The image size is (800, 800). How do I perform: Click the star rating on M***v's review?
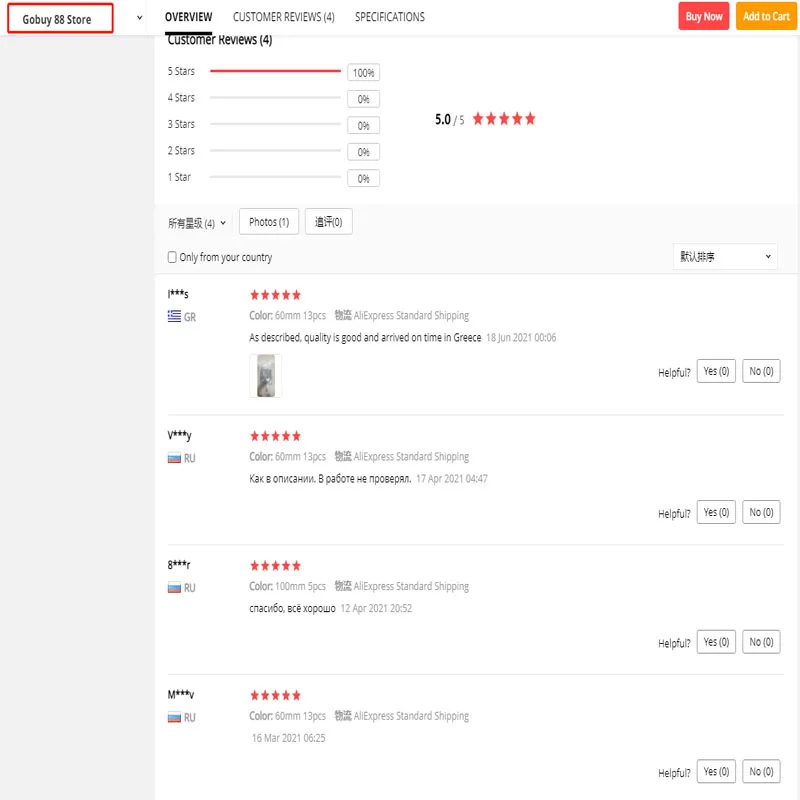tap(275, 695)
